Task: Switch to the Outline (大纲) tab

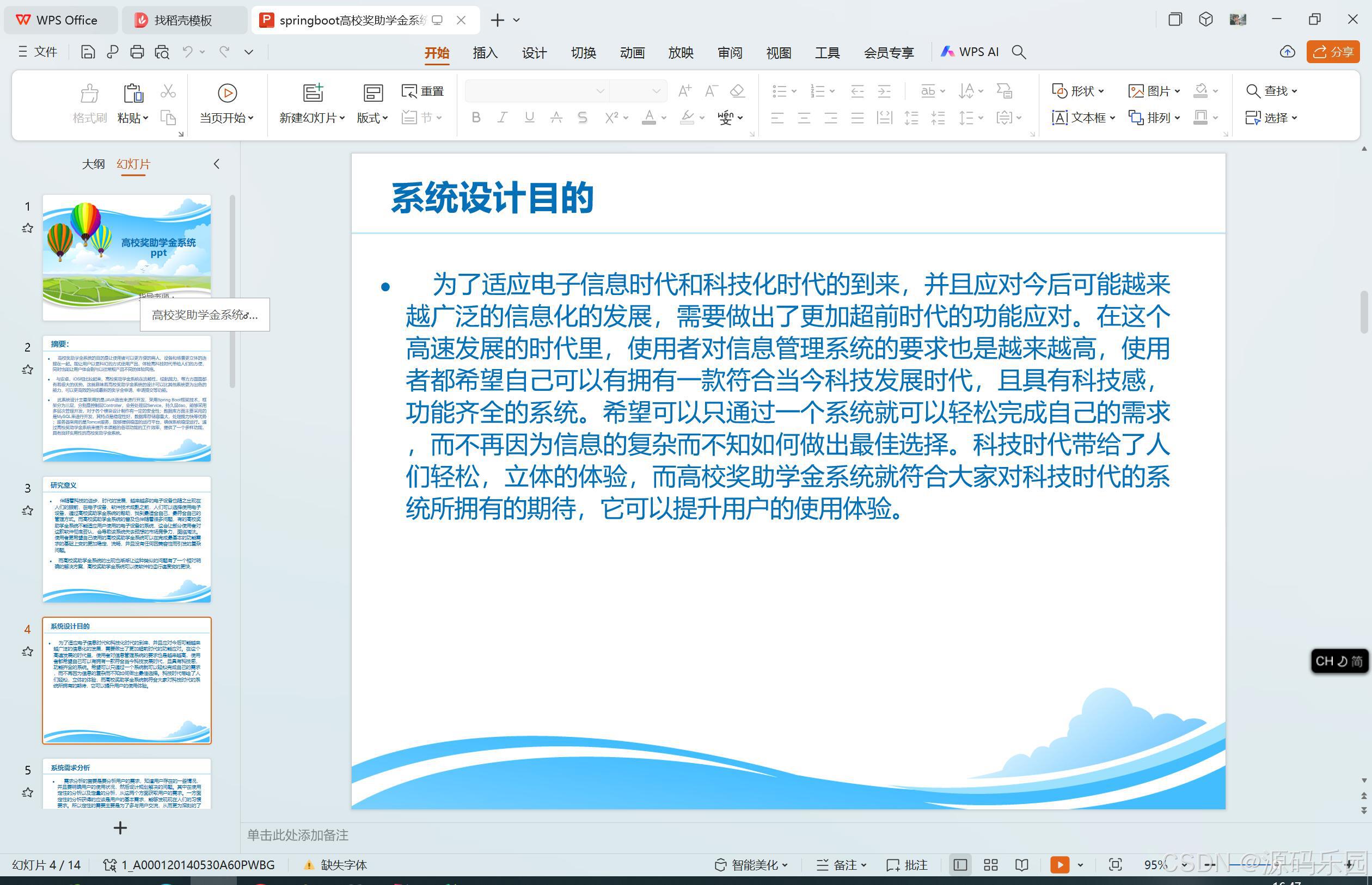Action: pyautogui.click(x=93, y=164)
